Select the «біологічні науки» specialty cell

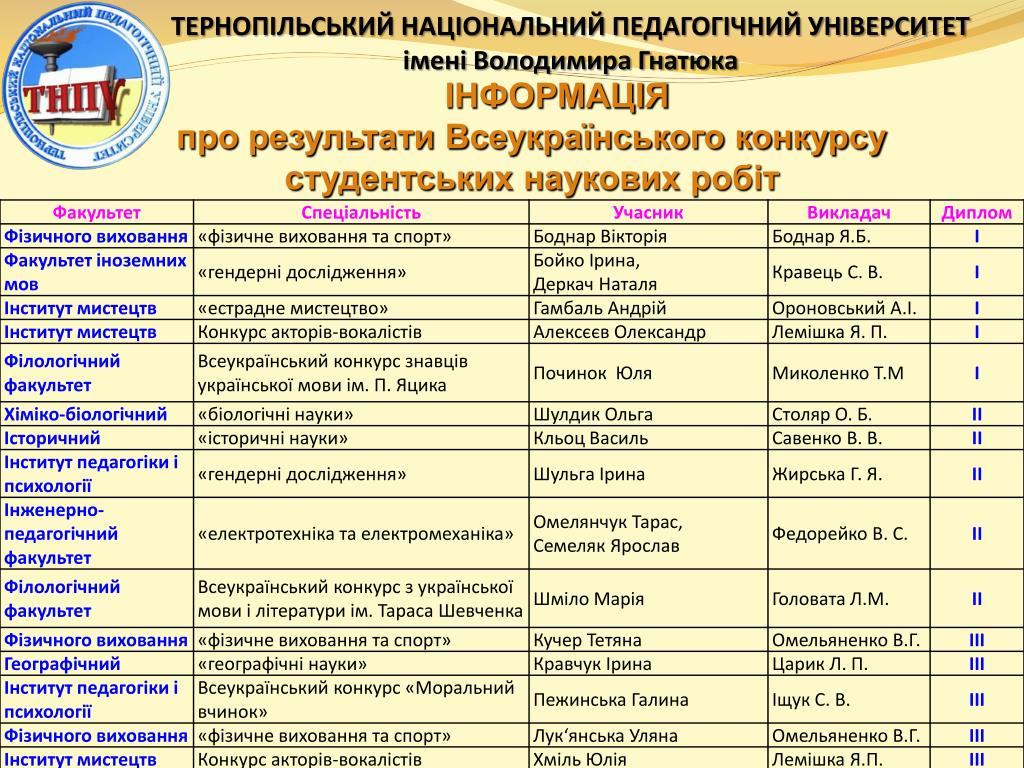pos(361,414)
